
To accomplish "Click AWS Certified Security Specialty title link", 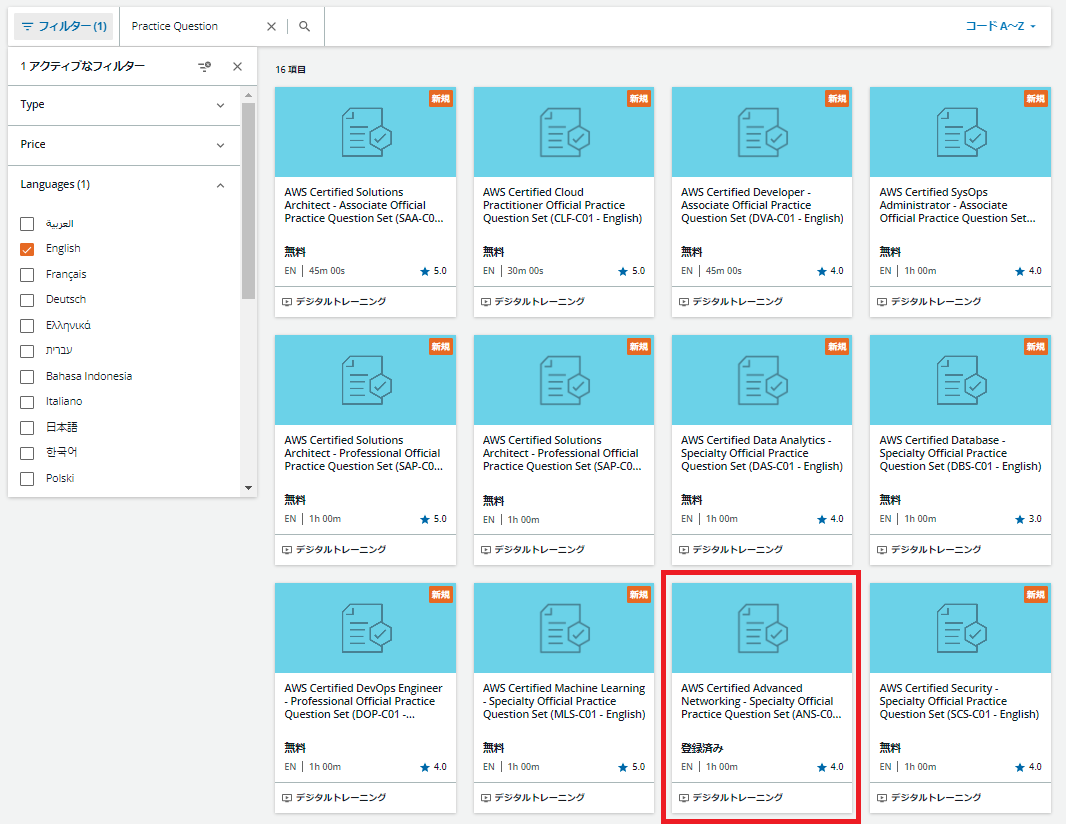I will (x=959, y=702).
